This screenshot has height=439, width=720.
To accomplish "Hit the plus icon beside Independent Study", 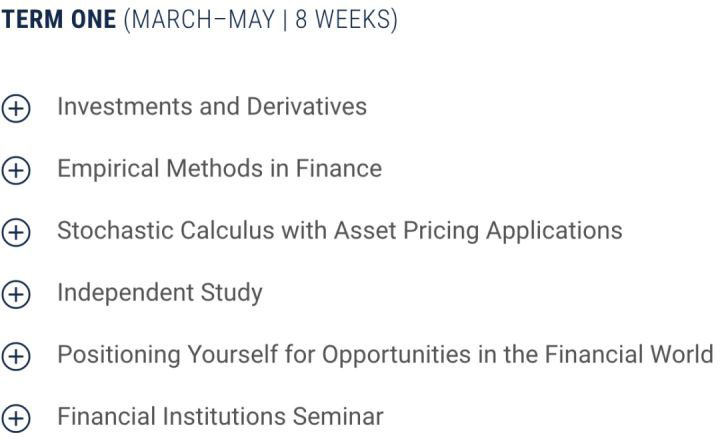I will (x=15, y=294).
